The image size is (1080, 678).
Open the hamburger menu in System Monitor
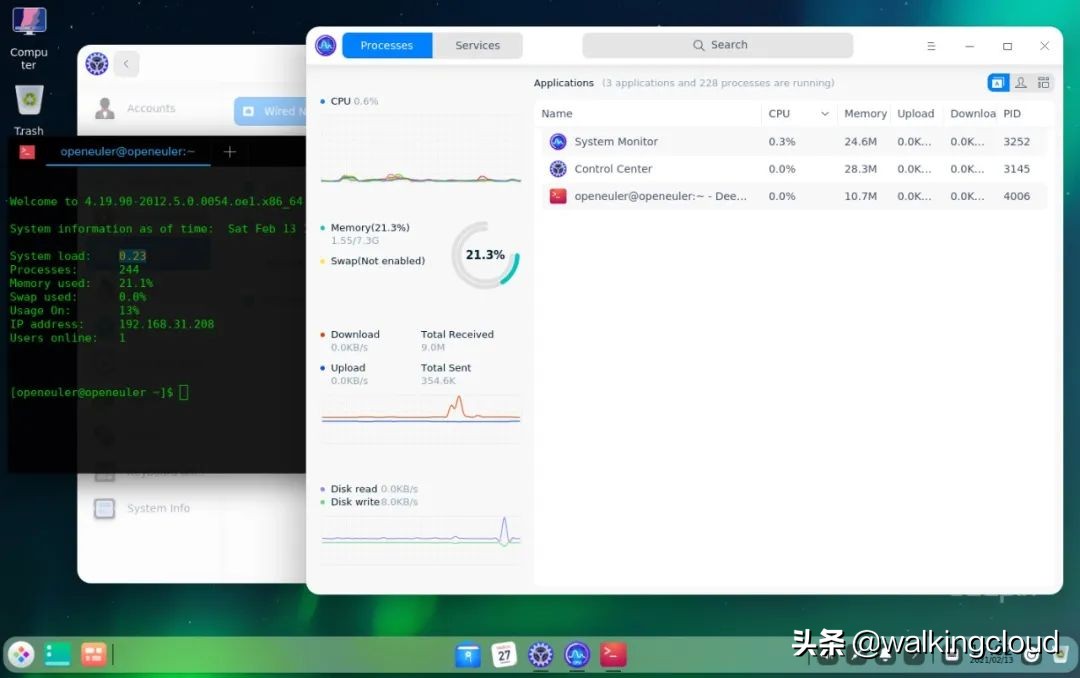[929, 45]
